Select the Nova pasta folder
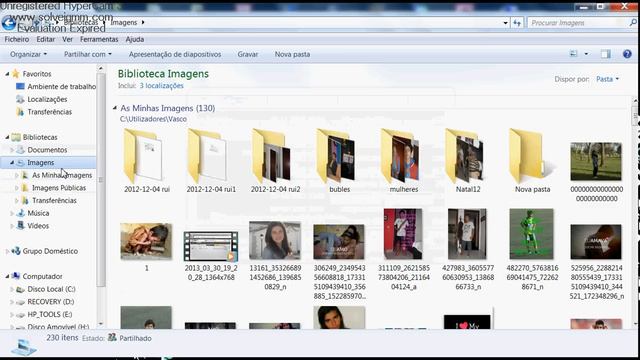This screenshot has width=640, height=360. pyautogui.click(x=532, y=160)
